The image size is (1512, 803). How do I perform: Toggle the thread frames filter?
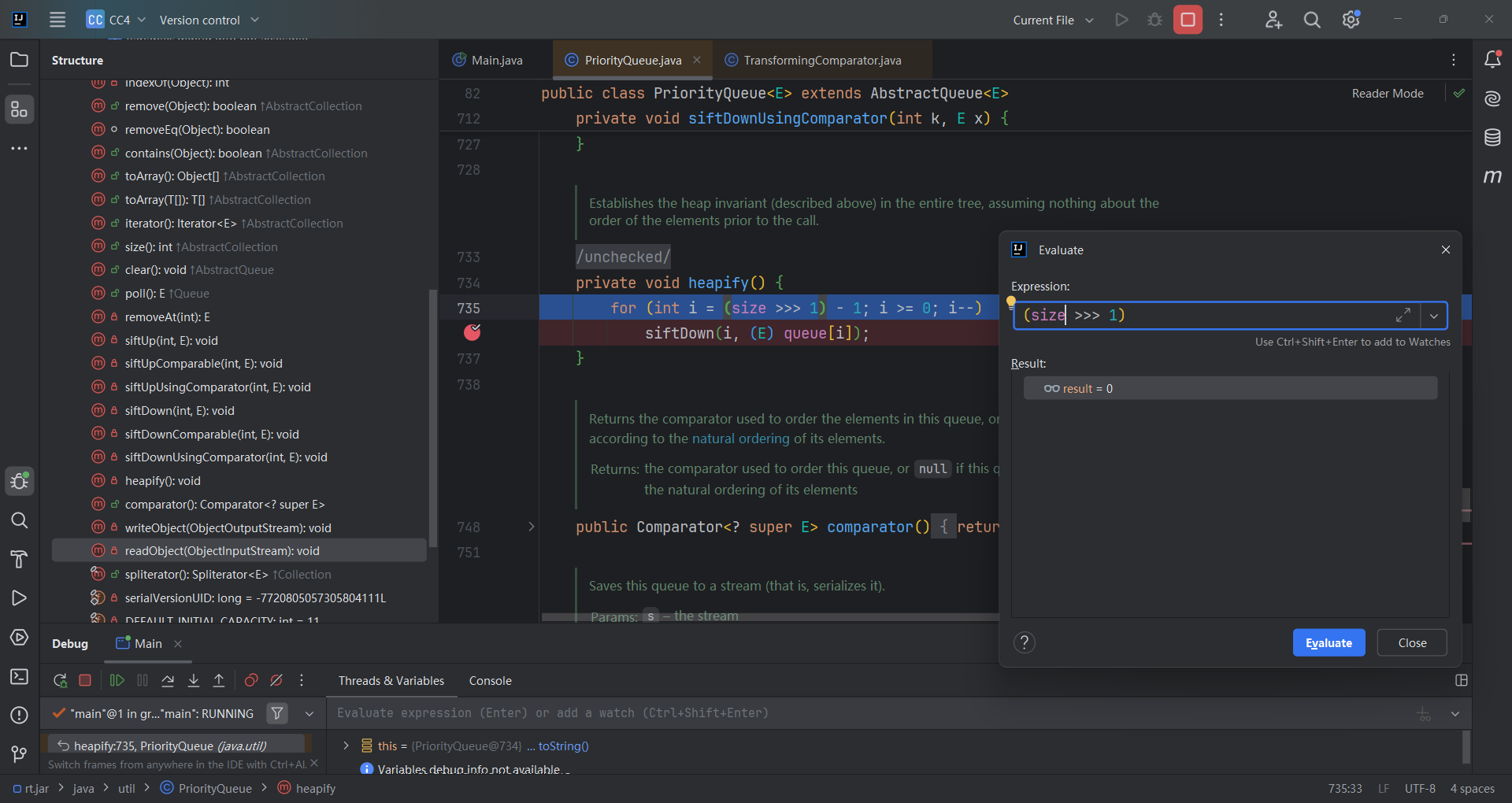click(277, 713)
